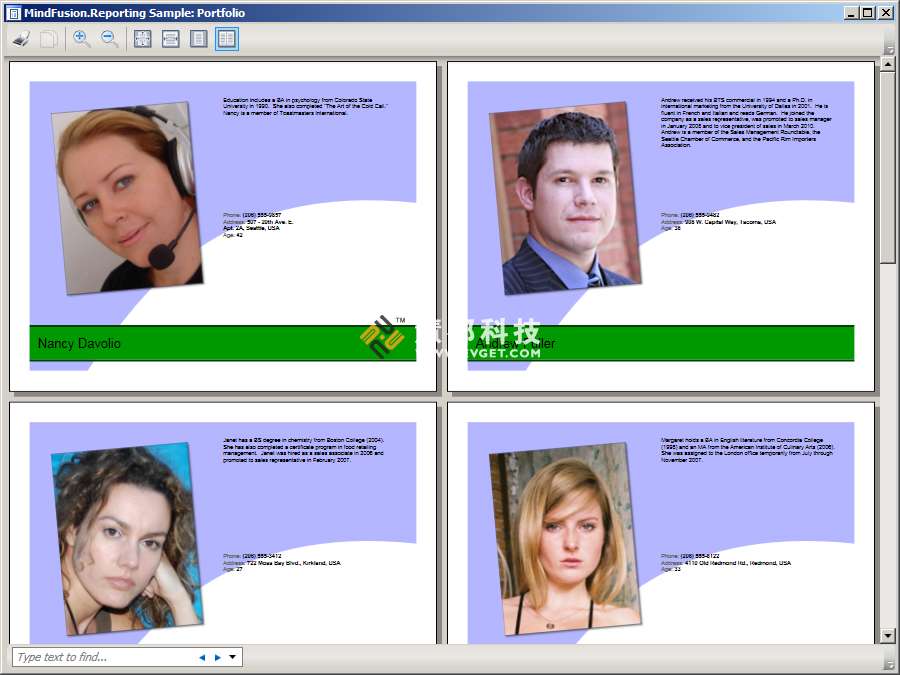Image resolution: width=900 pixels, height=675 pixels.
Task: Click the vertical scrollbar thumb
Action: point(887,168)
